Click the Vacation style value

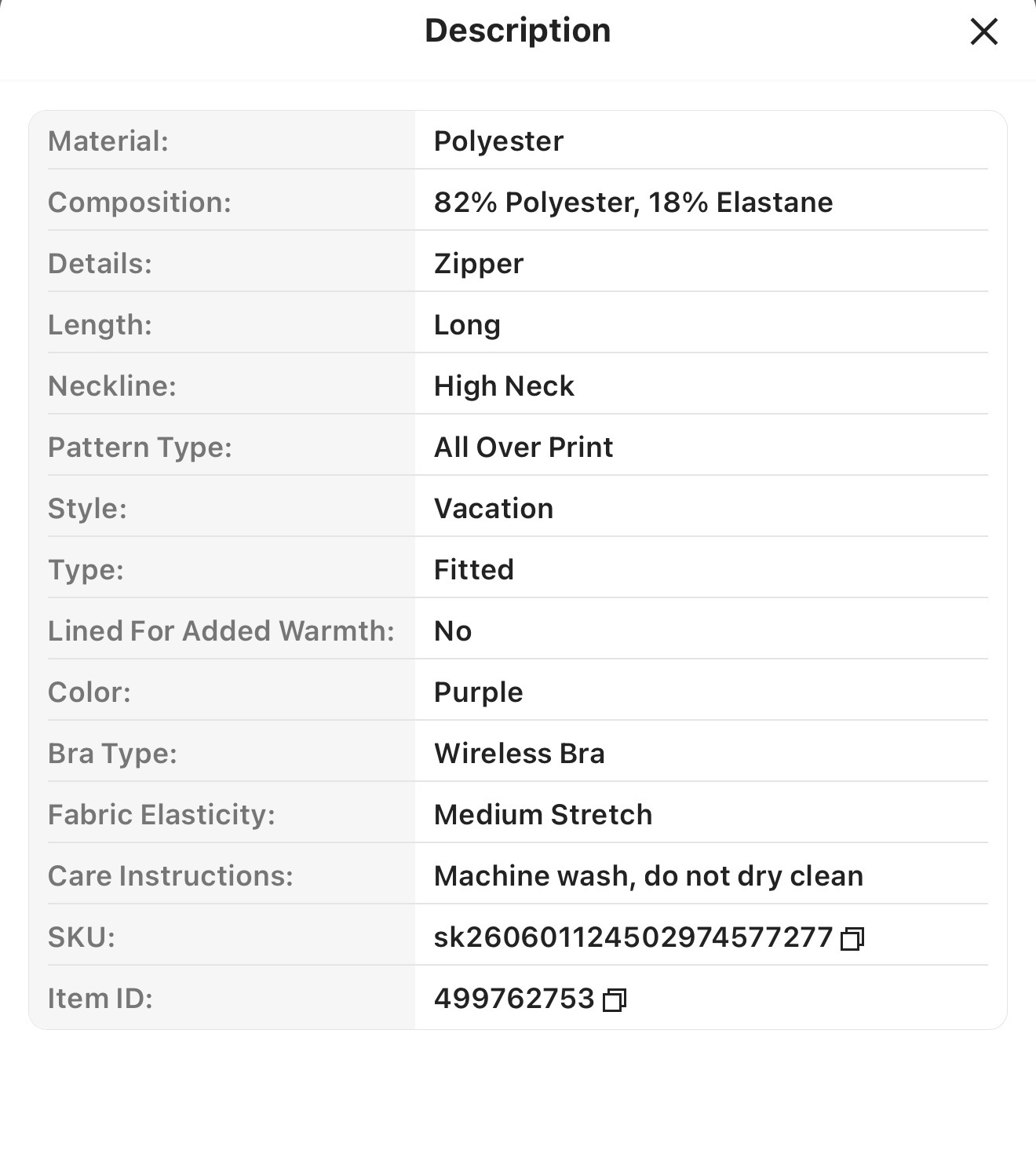coord(494,509)
